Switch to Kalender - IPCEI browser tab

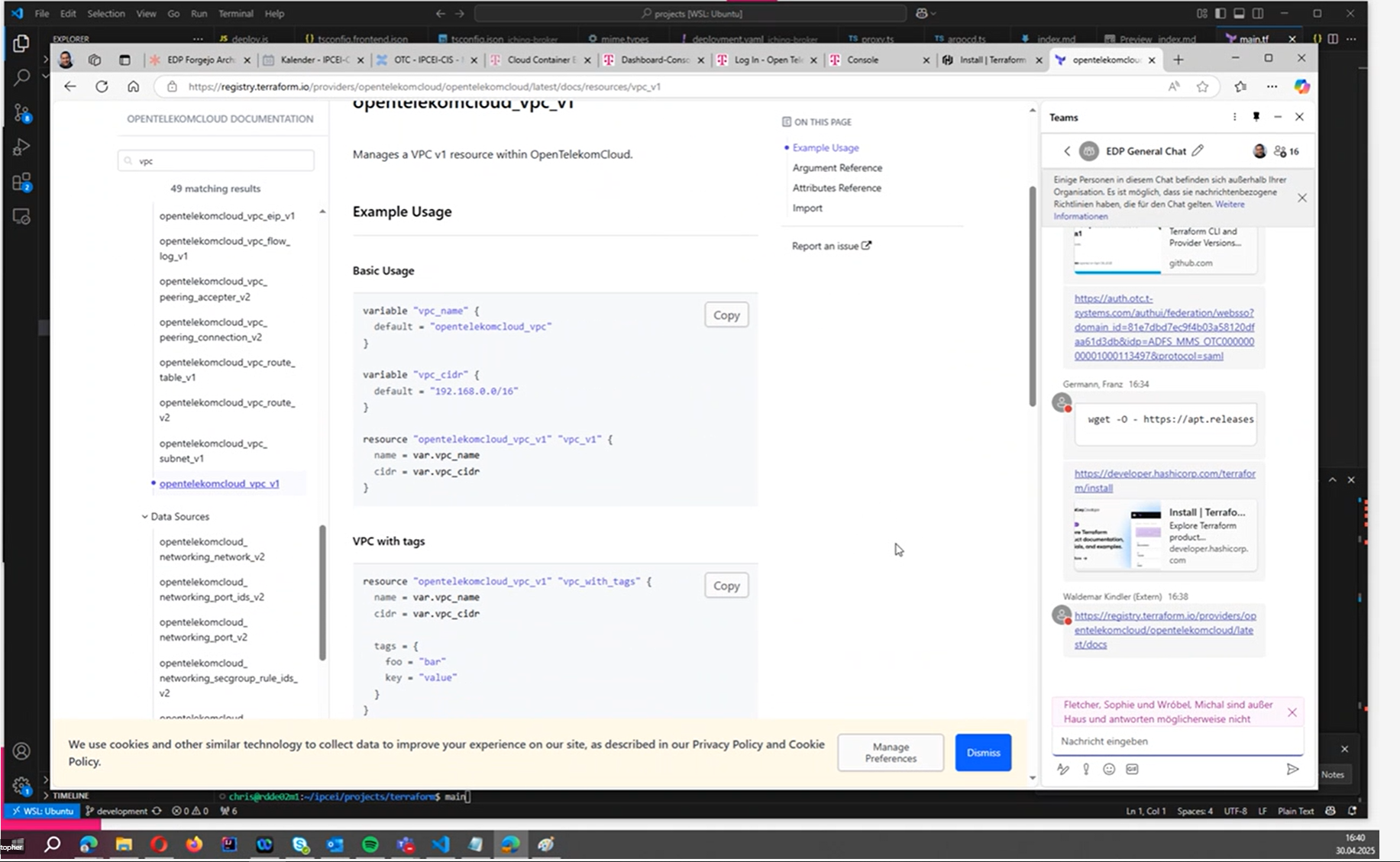coord(313,60)
